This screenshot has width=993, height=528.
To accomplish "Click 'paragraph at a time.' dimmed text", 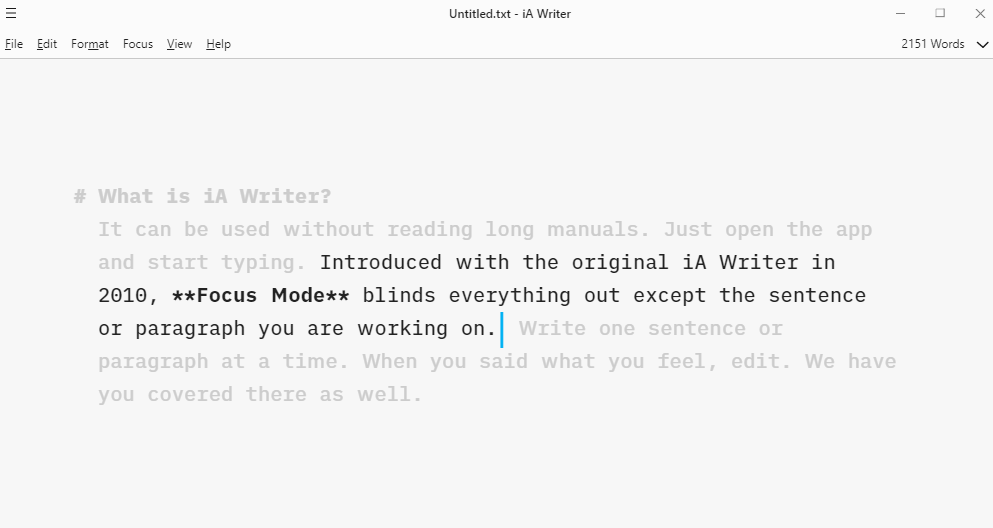I will 224,361.
